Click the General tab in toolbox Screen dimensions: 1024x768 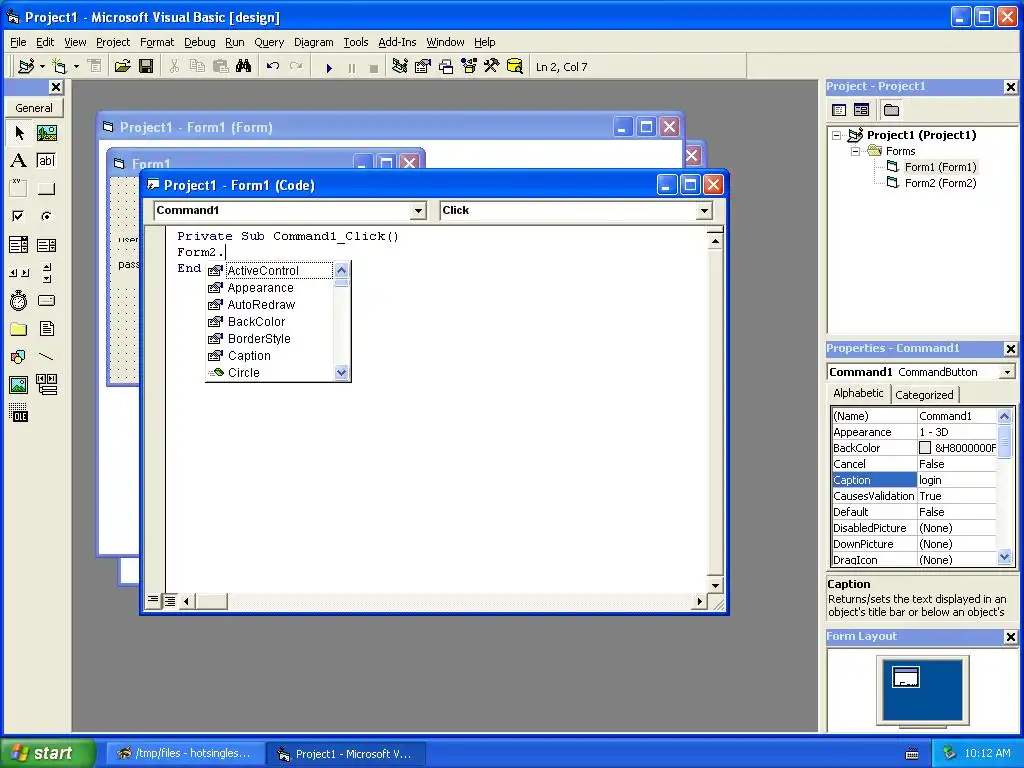35,108
